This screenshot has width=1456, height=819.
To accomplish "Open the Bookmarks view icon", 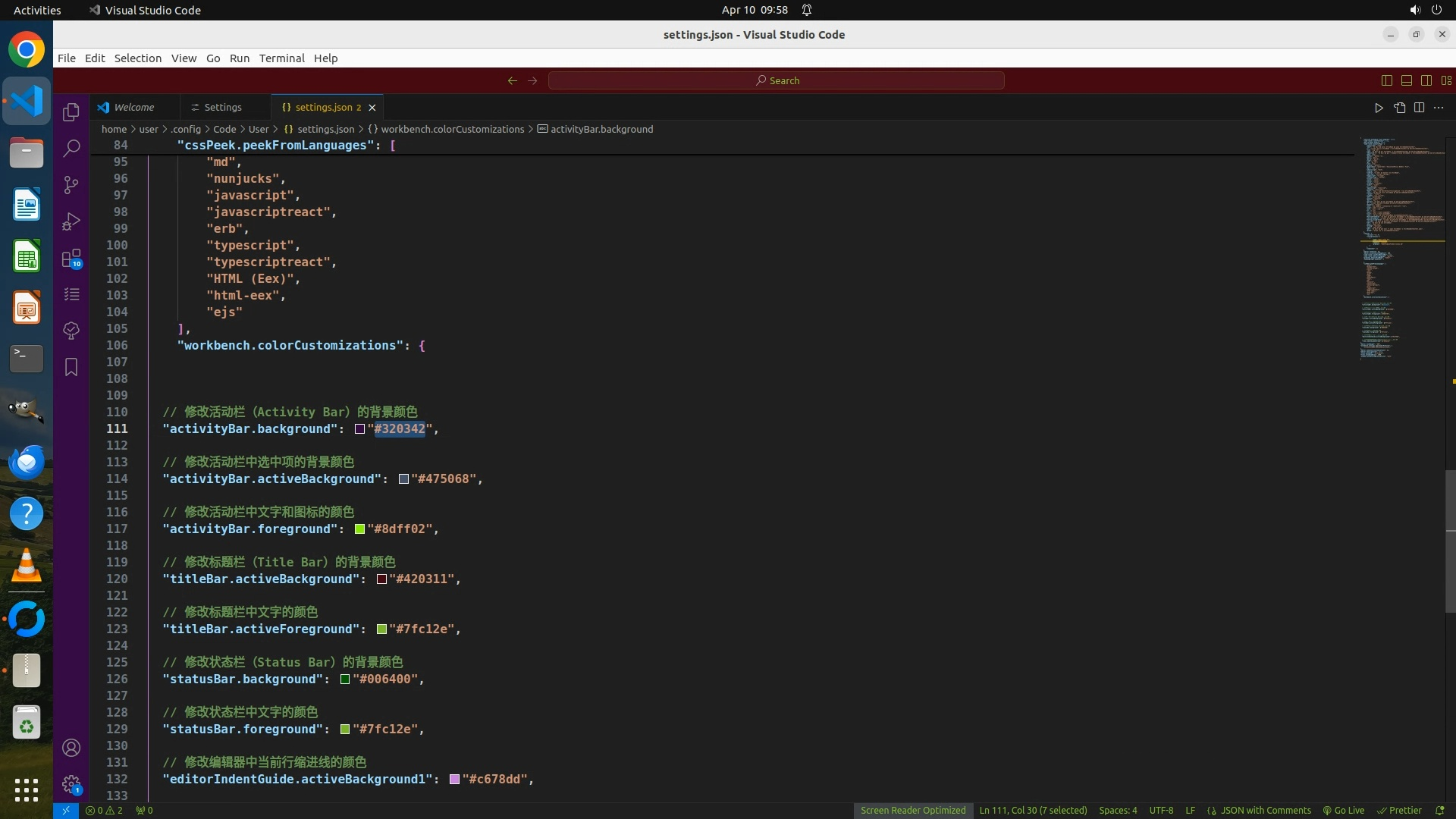I will tap(71, 367).
